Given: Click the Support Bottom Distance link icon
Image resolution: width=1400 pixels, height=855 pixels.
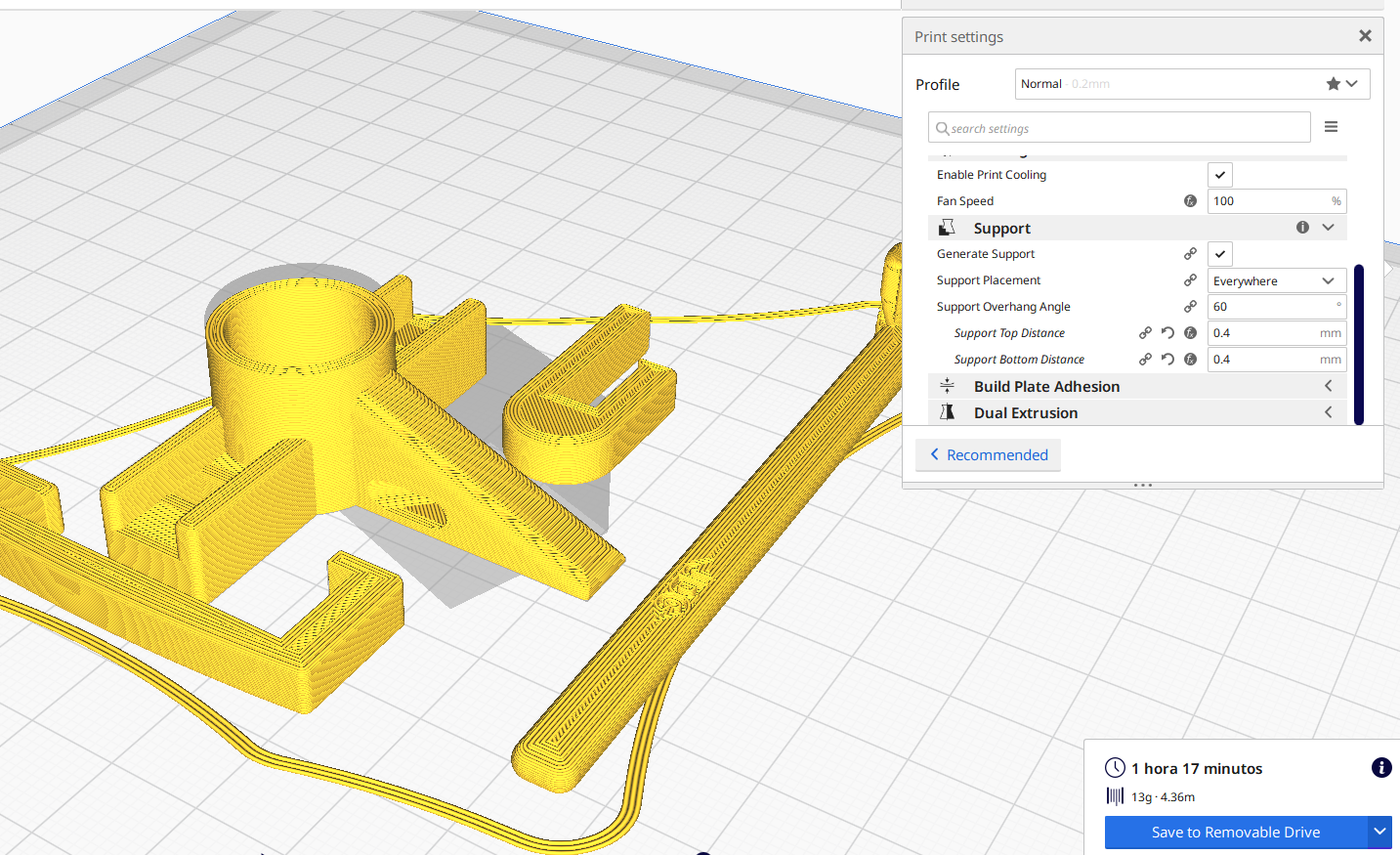Looking at the screenshot, I should 1145,360.
